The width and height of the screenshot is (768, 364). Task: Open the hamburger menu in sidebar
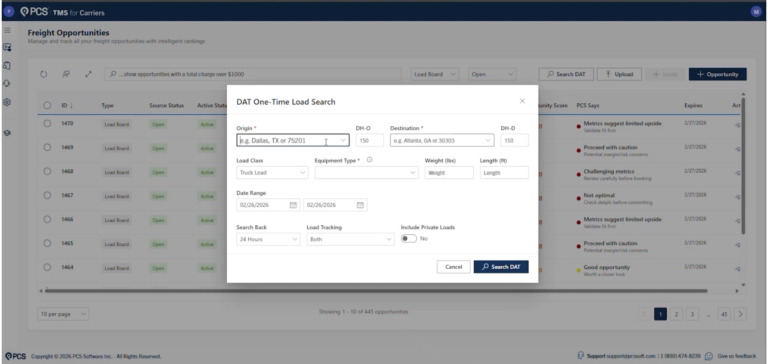pos(7,30)
